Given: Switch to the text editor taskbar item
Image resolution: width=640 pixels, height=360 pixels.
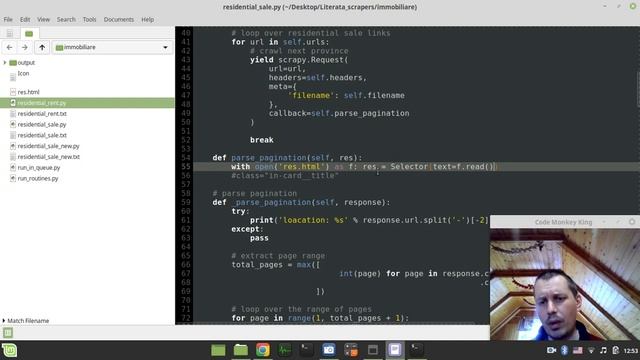Looking at the screenshot, I should click(395, 350).
